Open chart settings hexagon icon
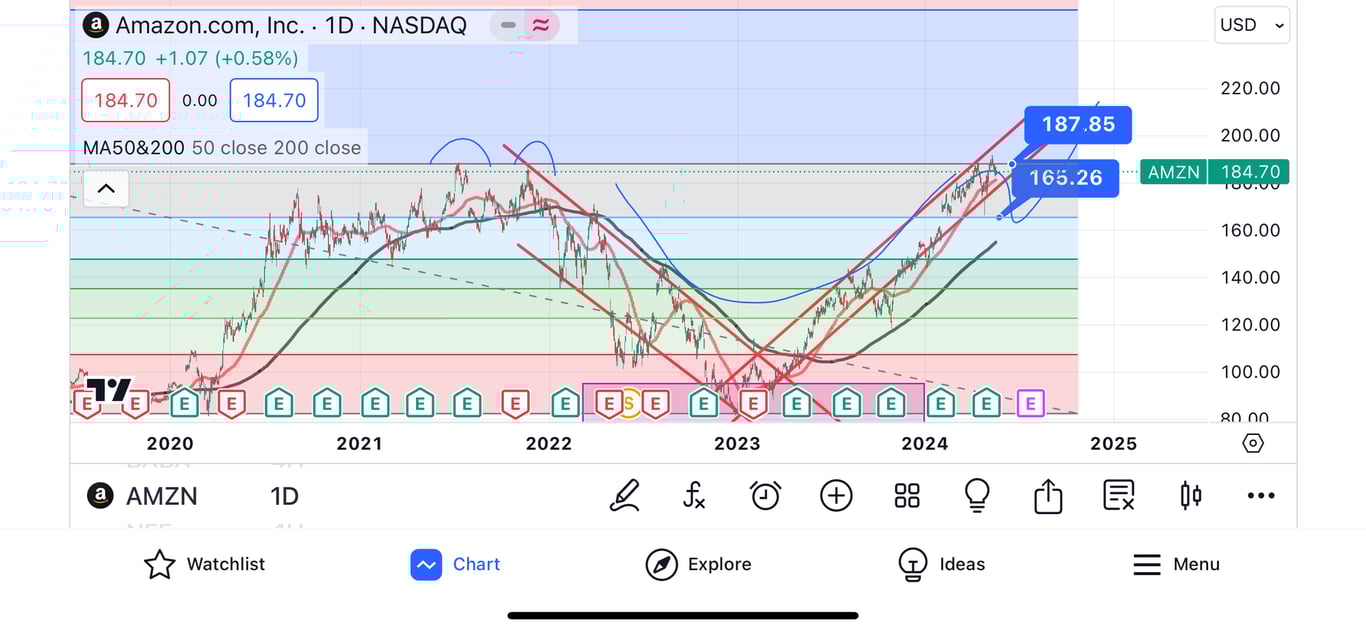The height and width of the screenshot is (631, 1366). [x=1253, y=443]
